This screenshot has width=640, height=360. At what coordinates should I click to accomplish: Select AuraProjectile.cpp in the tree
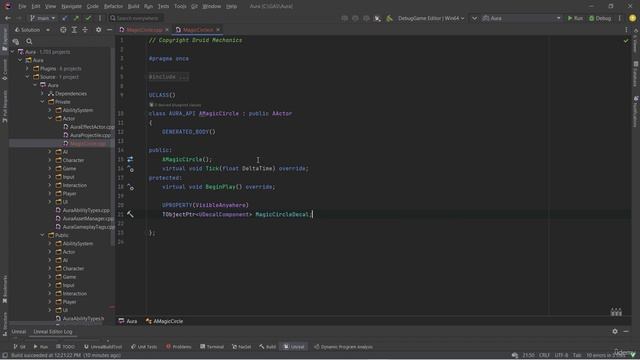coord(87,135)
